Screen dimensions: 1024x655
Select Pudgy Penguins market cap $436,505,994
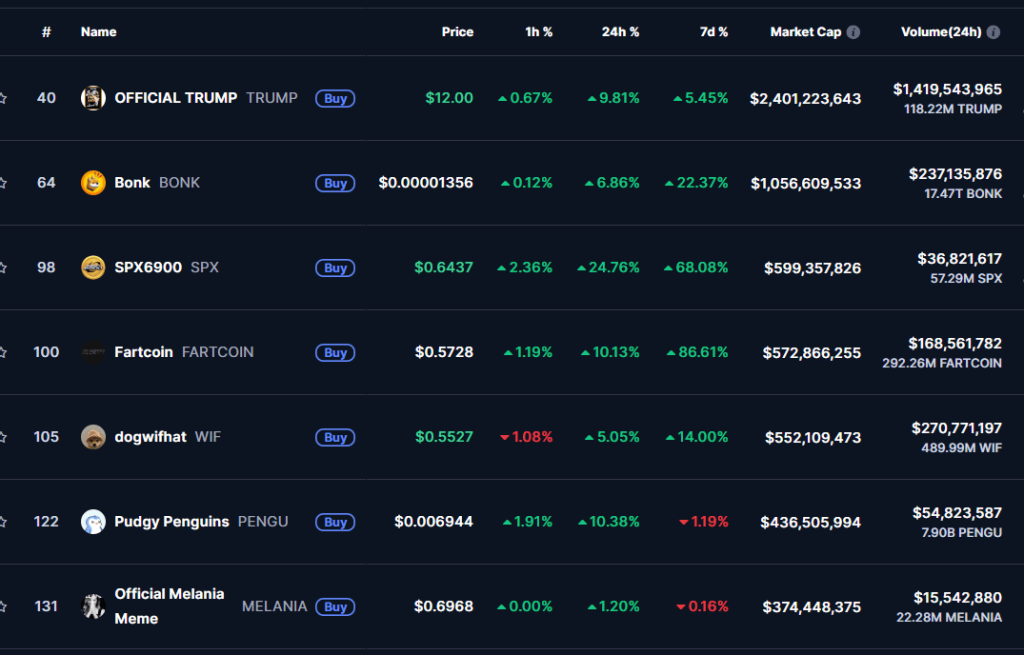pos(810,522)
